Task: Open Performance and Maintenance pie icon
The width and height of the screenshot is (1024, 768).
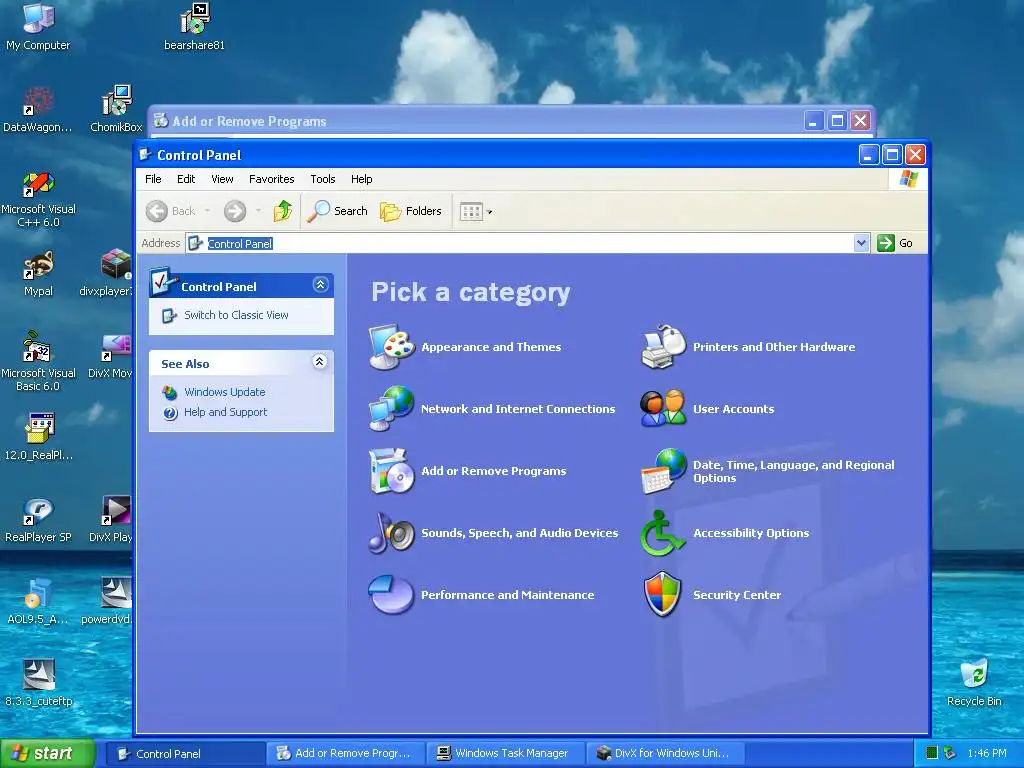Action: point(391,594)
